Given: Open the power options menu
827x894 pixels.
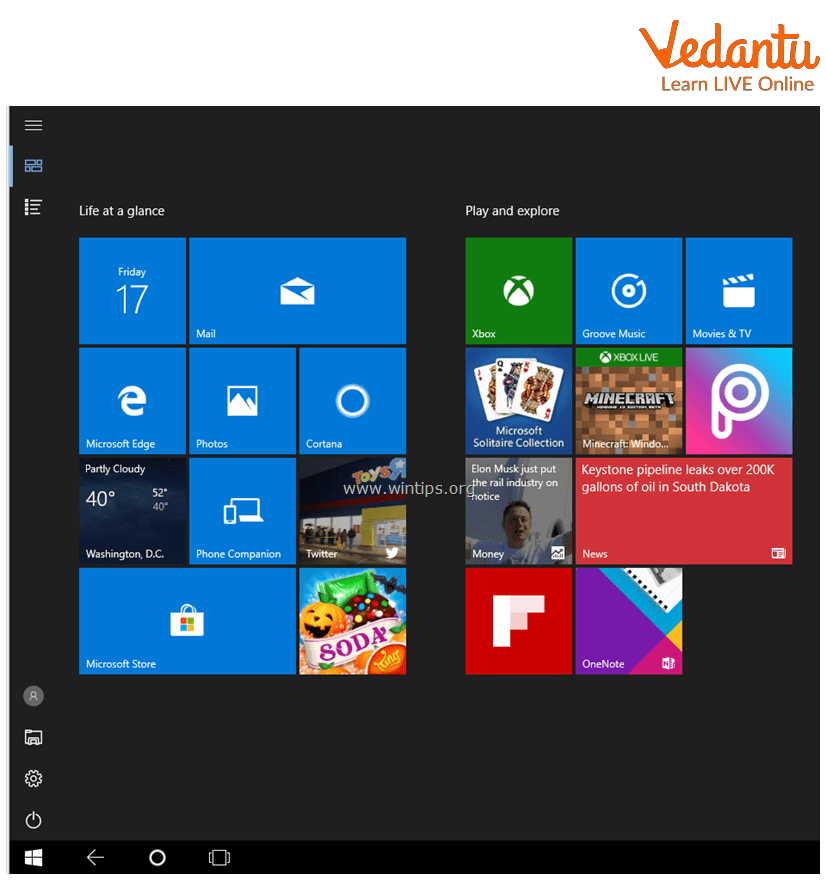Looking at the screenshot, I should (33, 820).
